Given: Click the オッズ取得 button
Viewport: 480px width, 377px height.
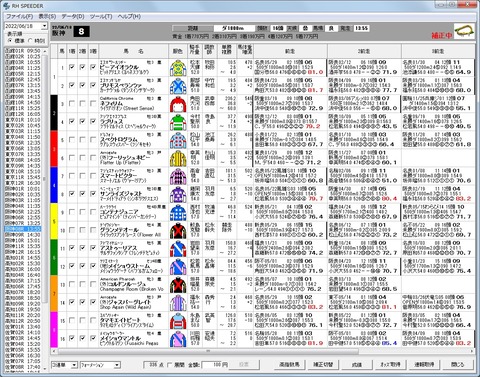Looking at the screenshot, I should [x=390, y=365].
